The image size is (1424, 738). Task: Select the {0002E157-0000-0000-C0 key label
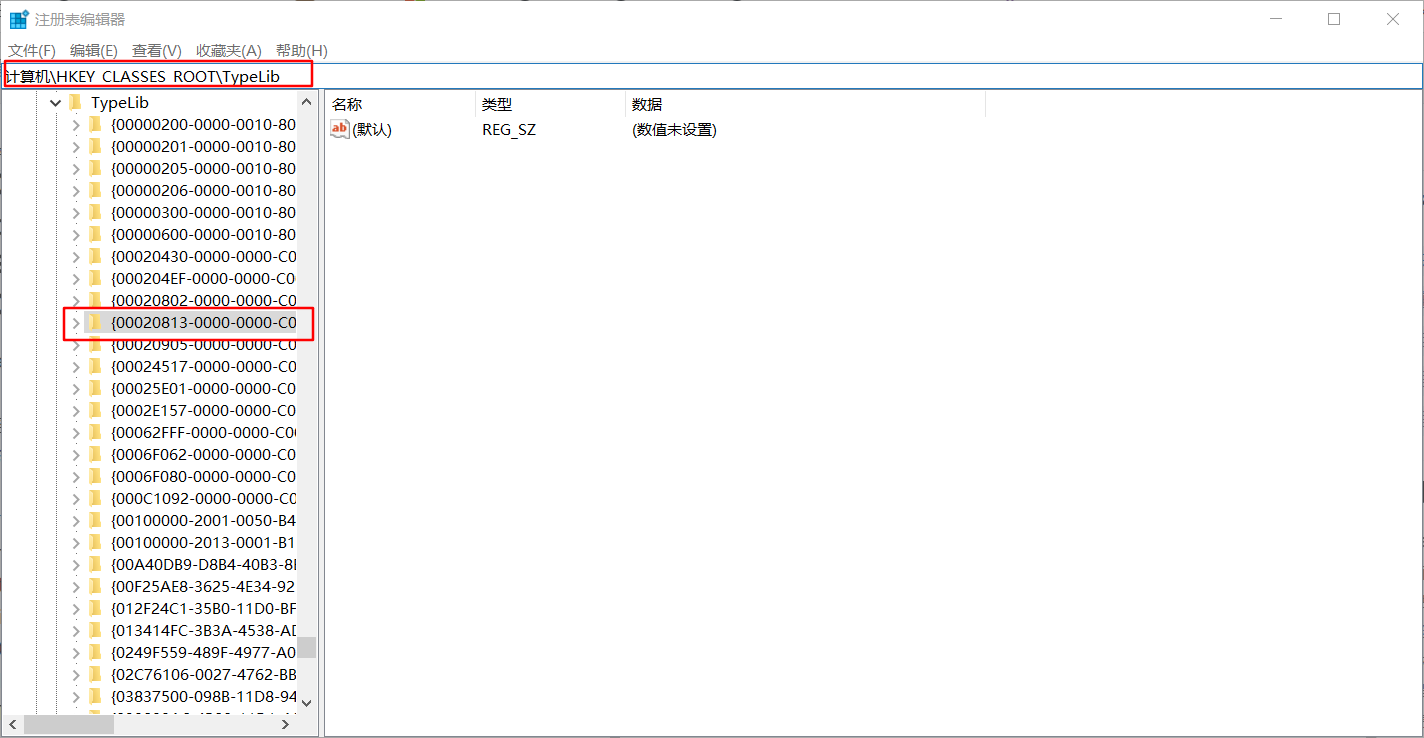pyautogui.click(x=204, y=410)
